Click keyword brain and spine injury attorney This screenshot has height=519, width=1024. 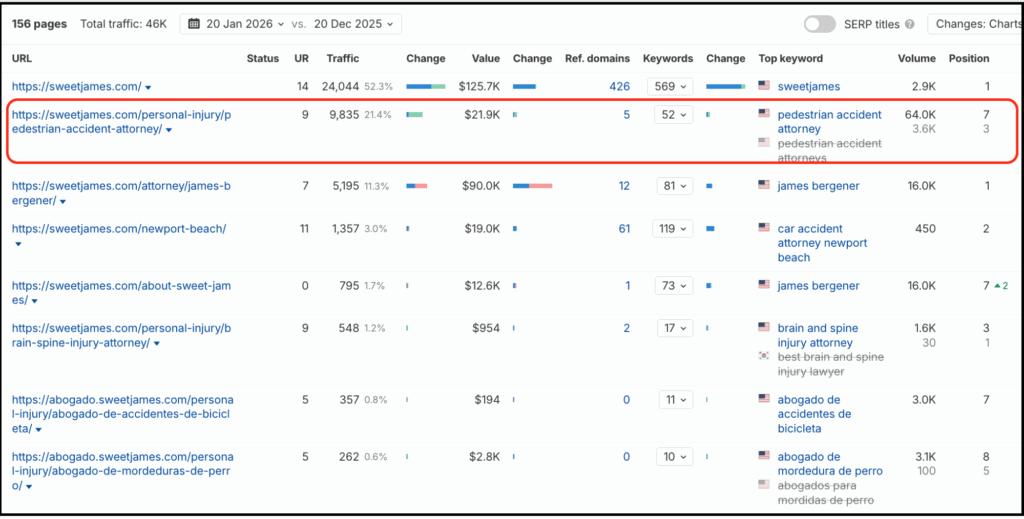pos(818,335)
